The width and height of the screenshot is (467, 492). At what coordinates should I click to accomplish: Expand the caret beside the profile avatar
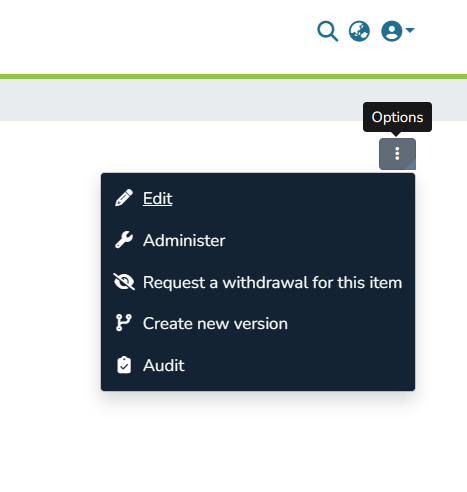410,30
